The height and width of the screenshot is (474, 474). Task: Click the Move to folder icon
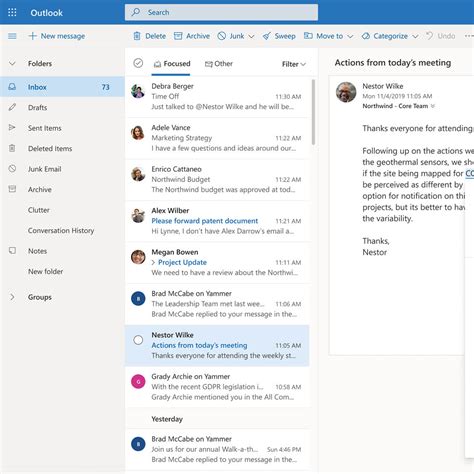click(x=308, y=36)
